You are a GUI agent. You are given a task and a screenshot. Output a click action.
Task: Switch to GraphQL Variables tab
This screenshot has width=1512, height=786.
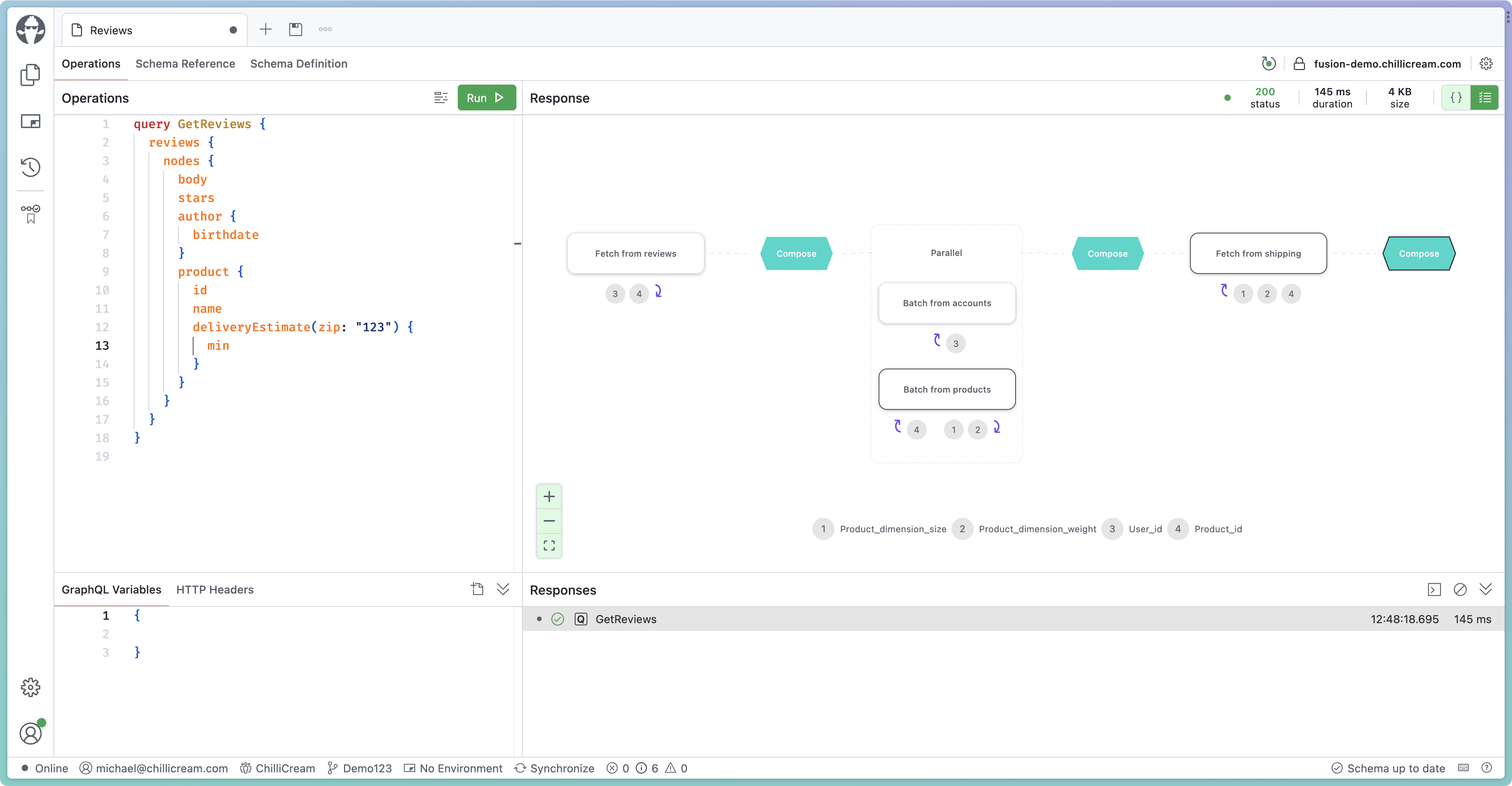coord(111,589)
